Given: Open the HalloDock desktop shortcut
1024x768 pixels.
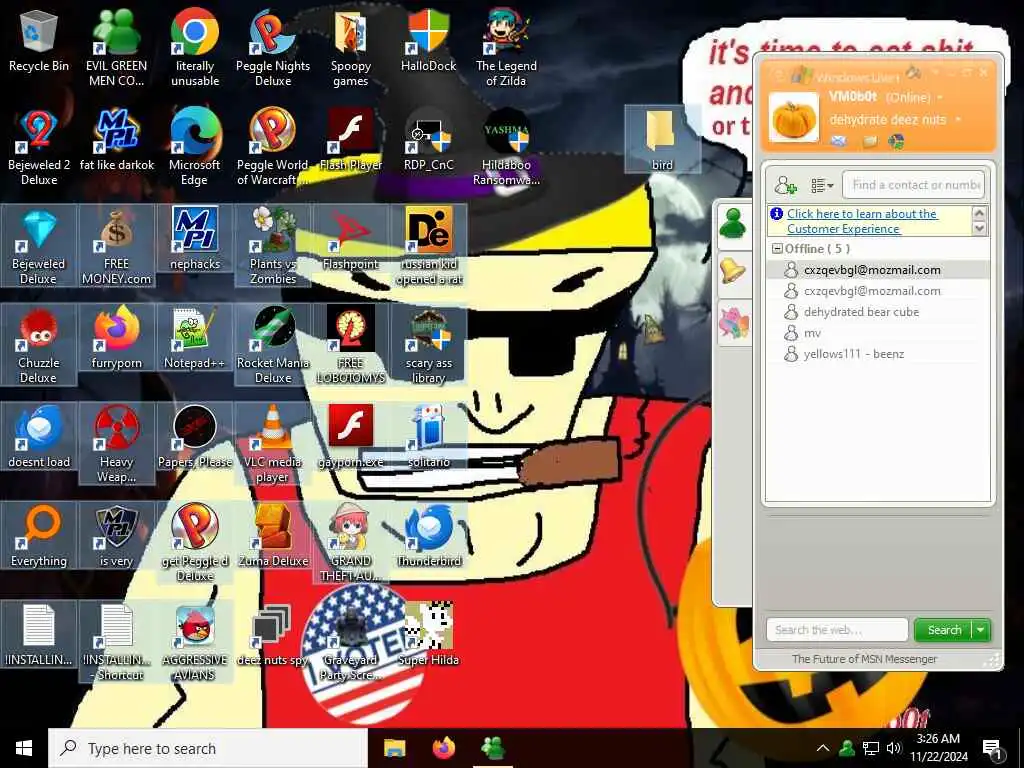Looking at the screenshot, I should [428, 42].
